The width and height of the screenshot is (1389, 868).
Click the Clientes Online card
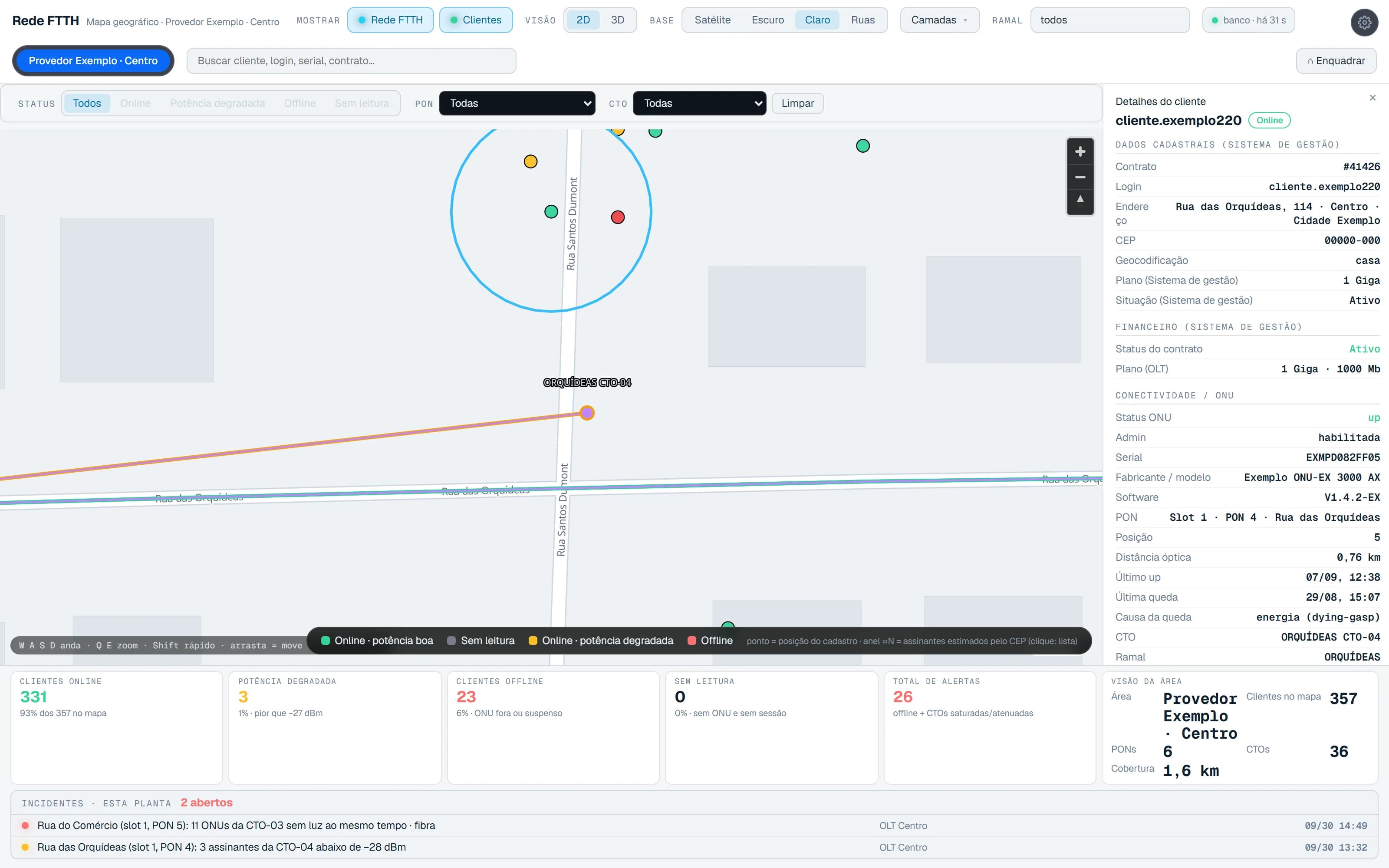click(x=116, y=727)
